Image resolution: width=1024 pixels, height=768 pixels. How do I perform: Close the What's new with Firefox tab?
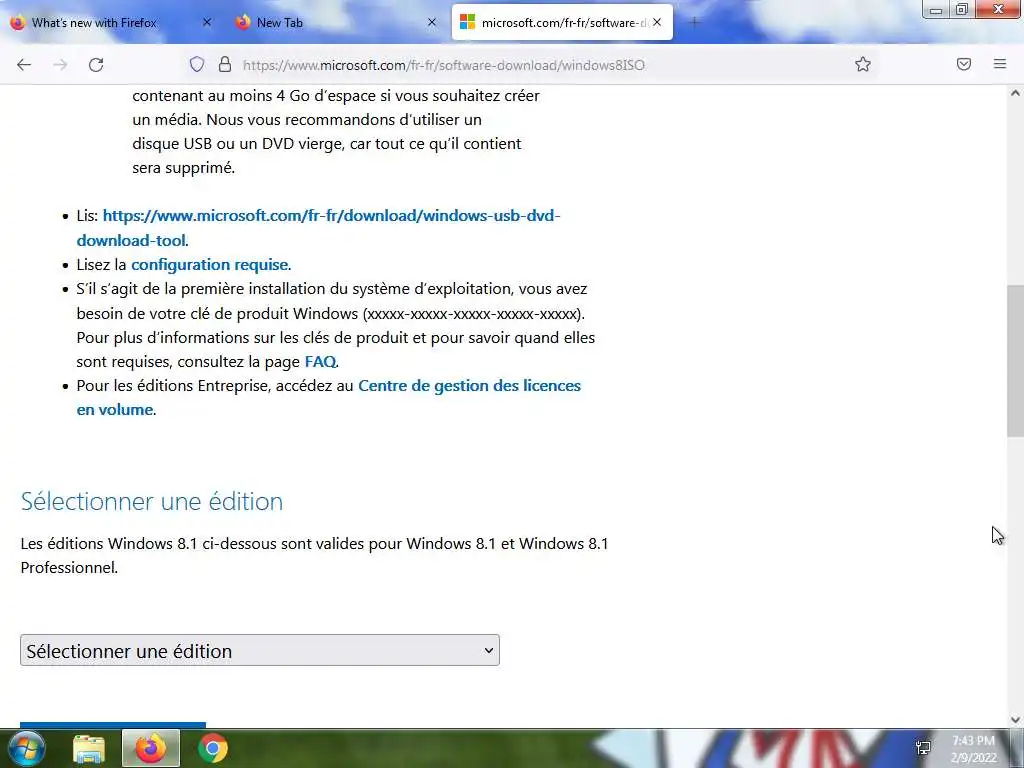point(207,22)
